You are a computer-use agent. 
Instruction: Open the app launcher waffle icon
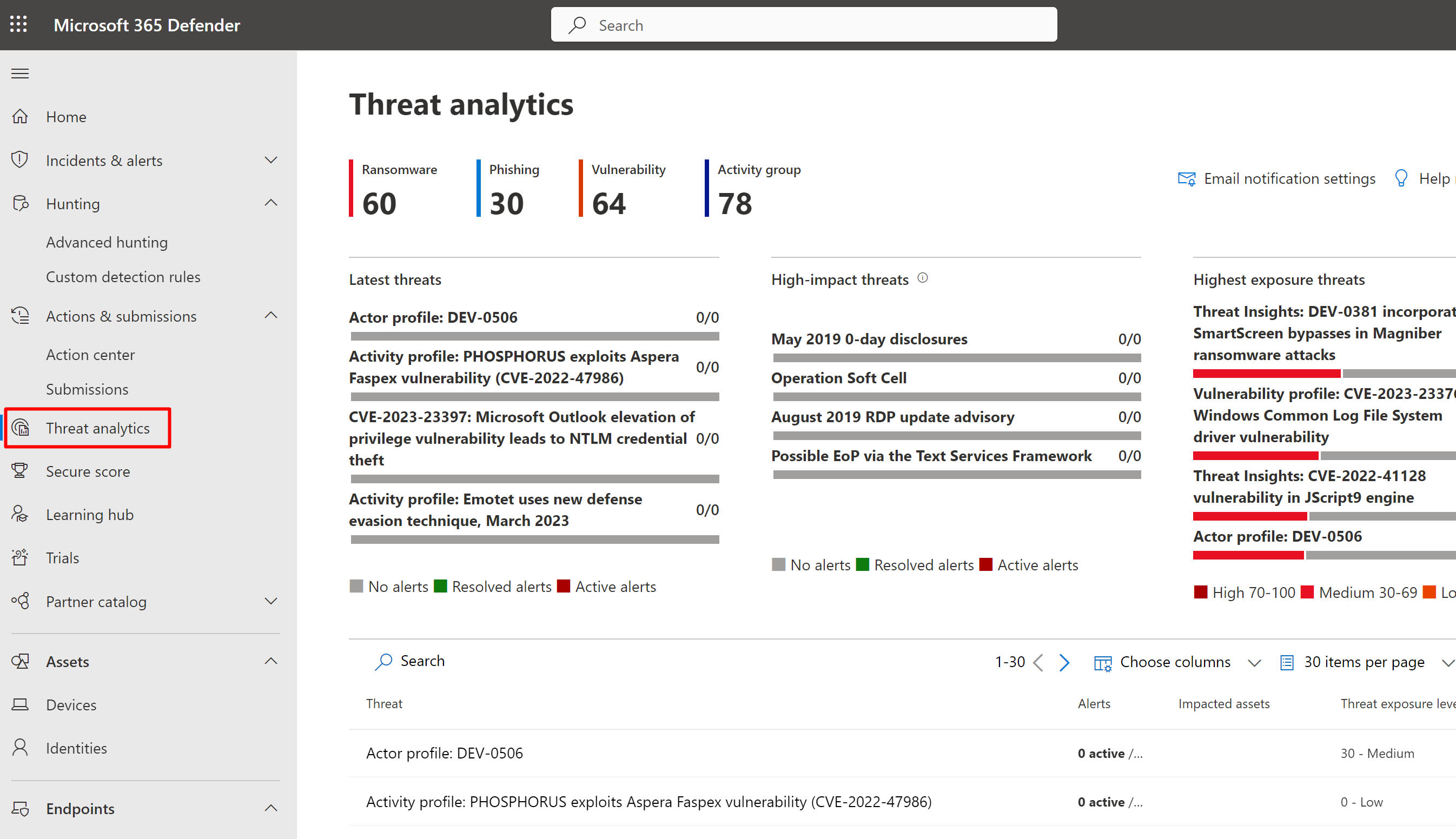tap(18, 24)
